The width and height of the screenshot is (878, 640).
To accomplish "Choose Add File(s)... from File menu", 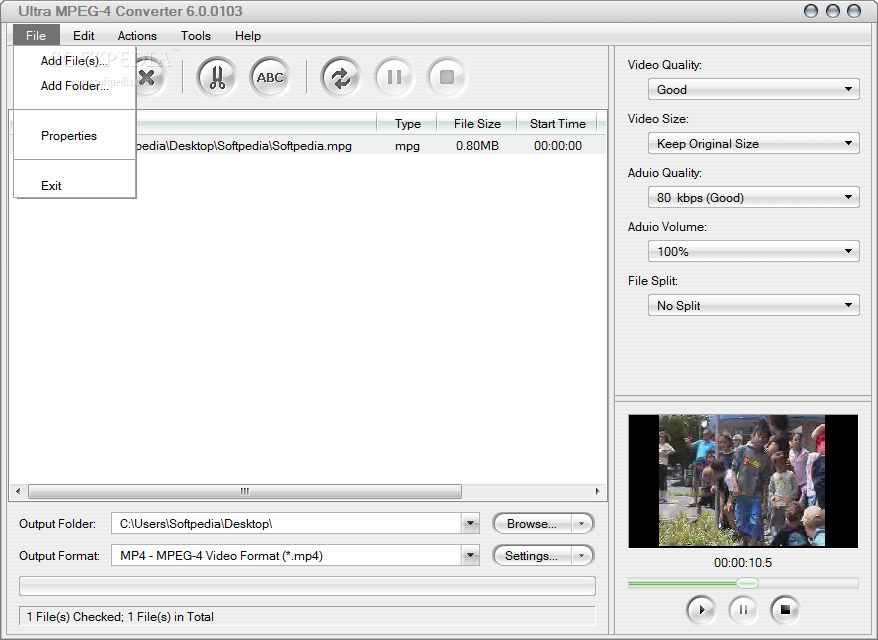I will [74, 61].
